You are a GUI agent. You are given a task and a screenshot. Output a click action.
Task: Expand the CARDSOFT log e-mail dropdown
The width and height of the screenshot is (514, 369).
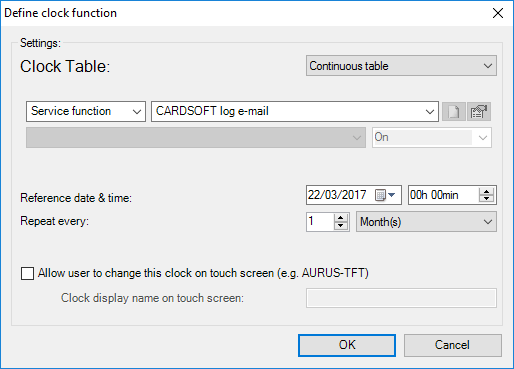(295, 111)
